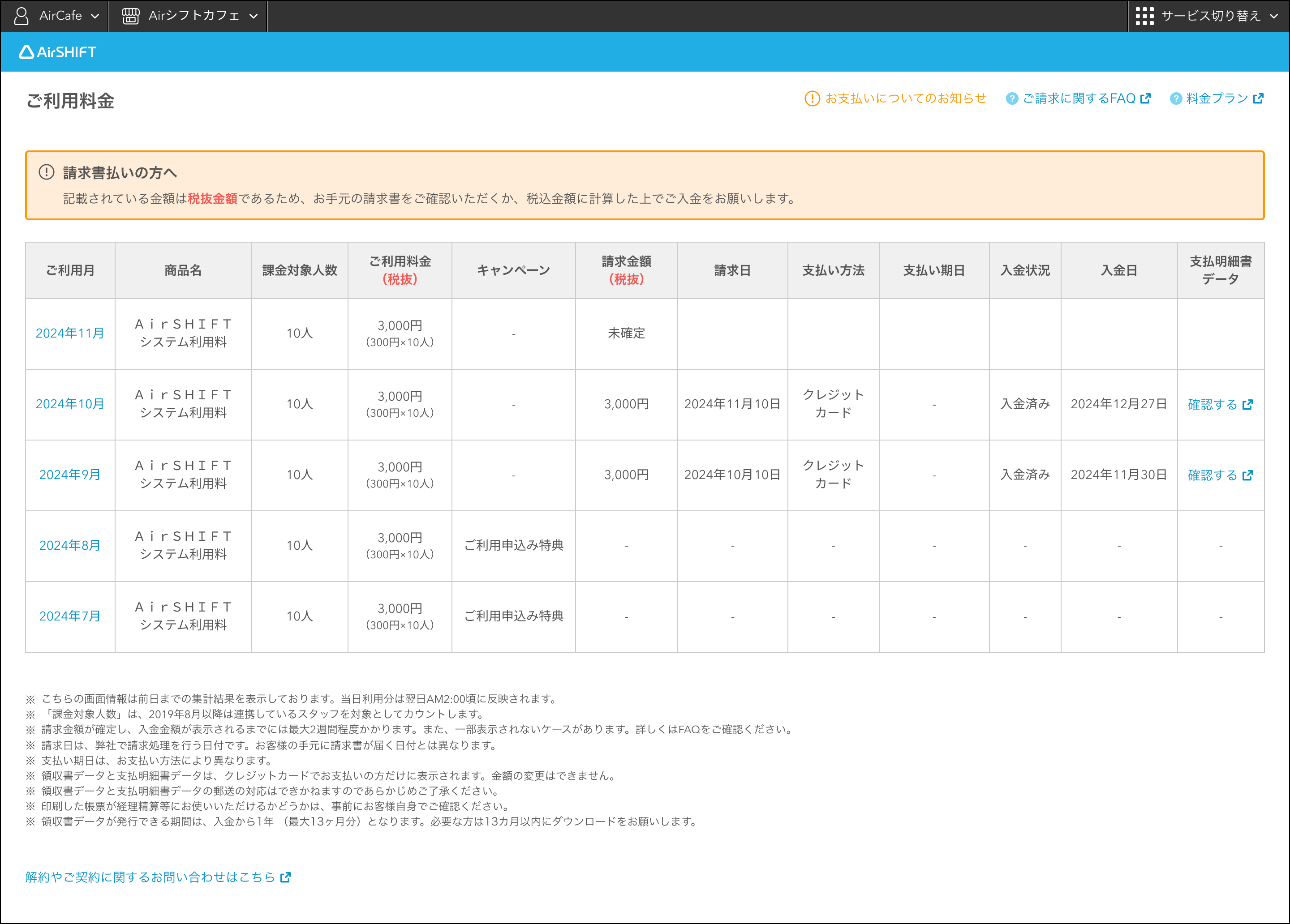Click the 課金対象人数 column header
Image resolution: width=1290 pixels, height=924 pixels.
pyautogui.click(x=300, y=270)
